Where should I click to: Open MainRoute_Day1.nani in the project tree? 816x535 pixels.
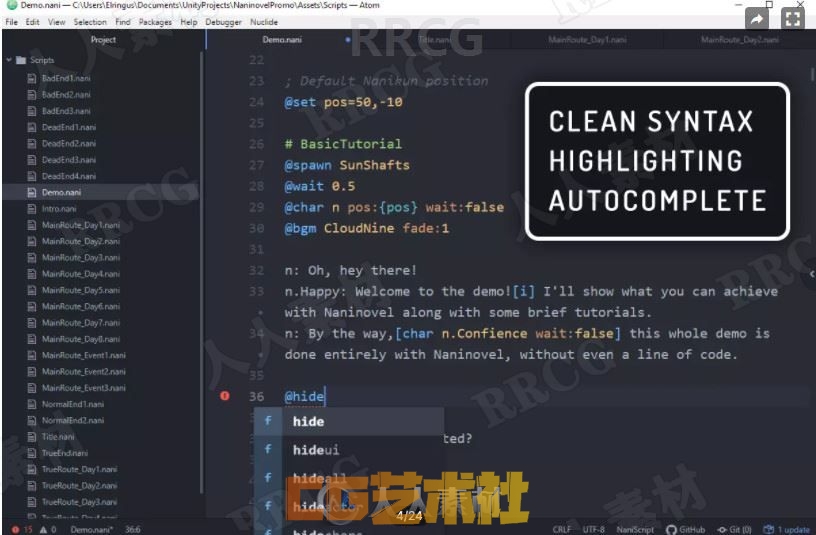pos(80,225)
